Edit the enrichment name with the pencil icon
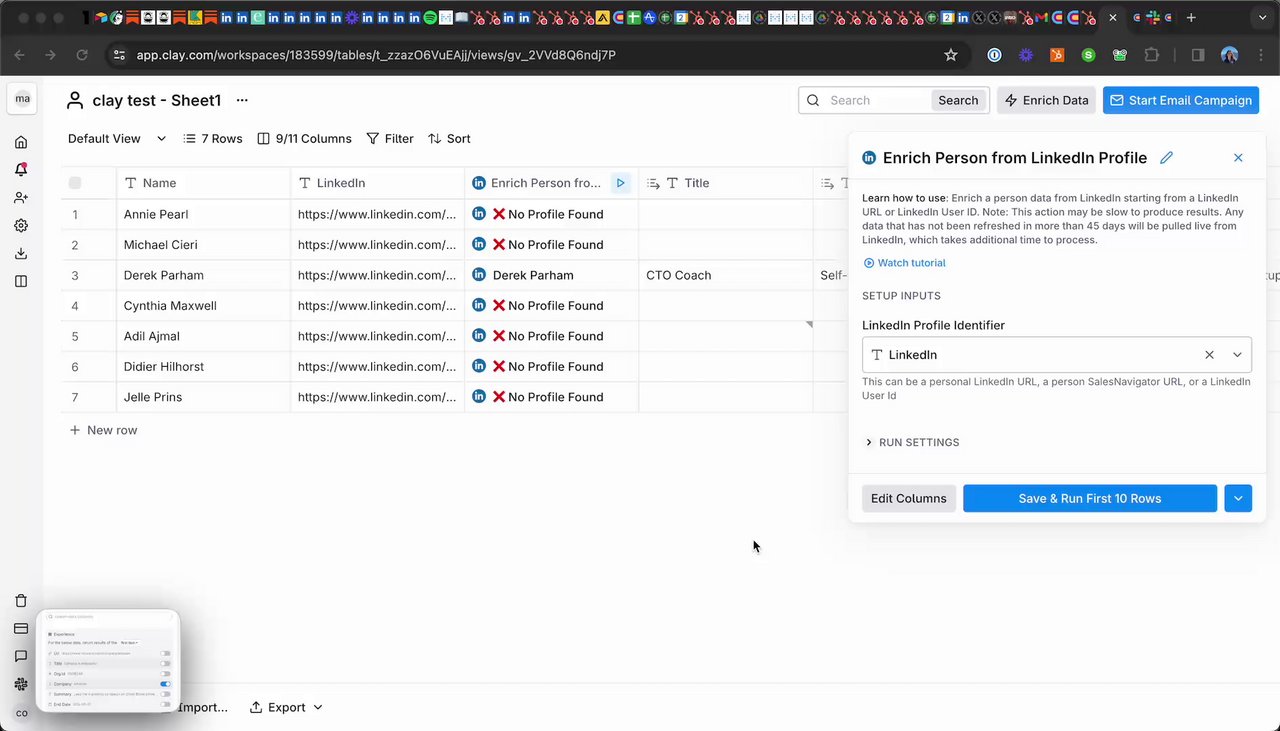Screen dimensions: 1280x731 (x=1166, y=158)
